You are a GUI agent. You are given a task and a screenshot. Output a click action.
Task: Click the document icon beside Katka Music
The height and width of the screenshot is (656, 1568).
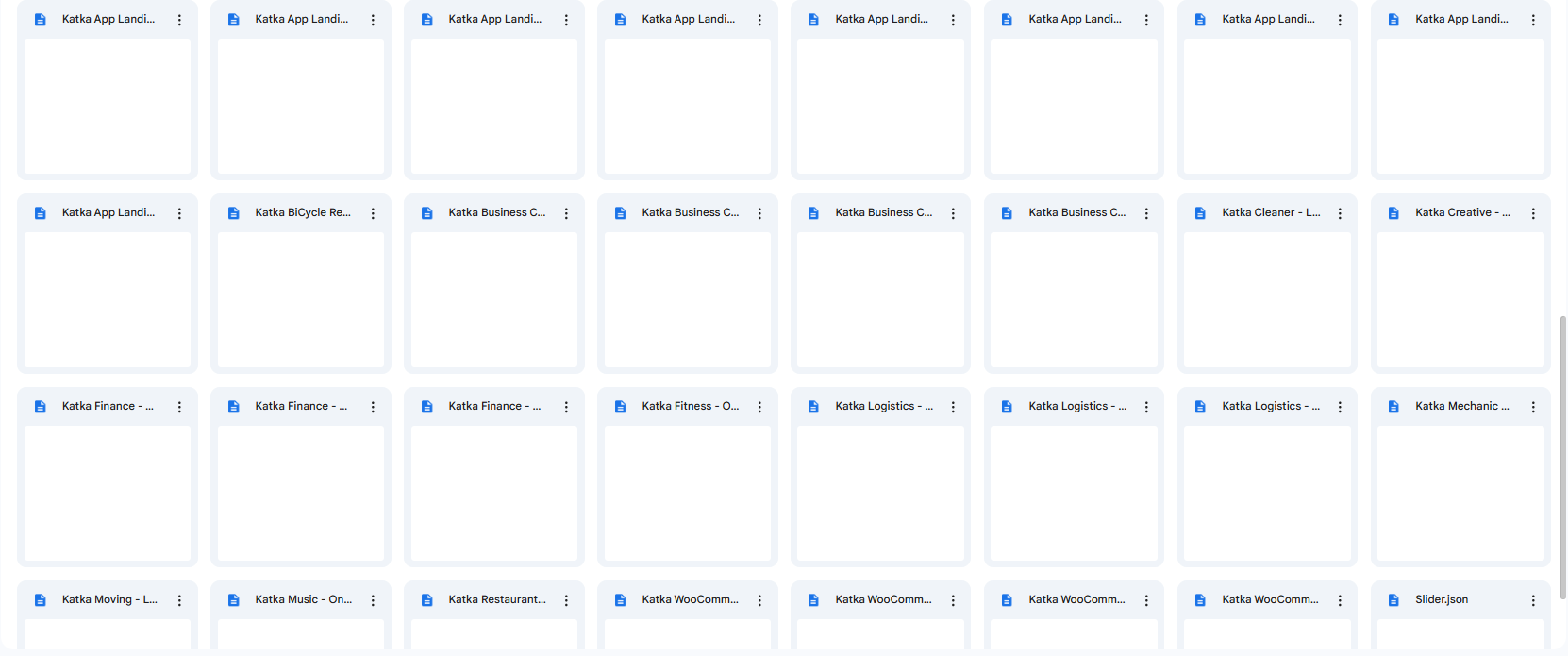click(234, 600)
